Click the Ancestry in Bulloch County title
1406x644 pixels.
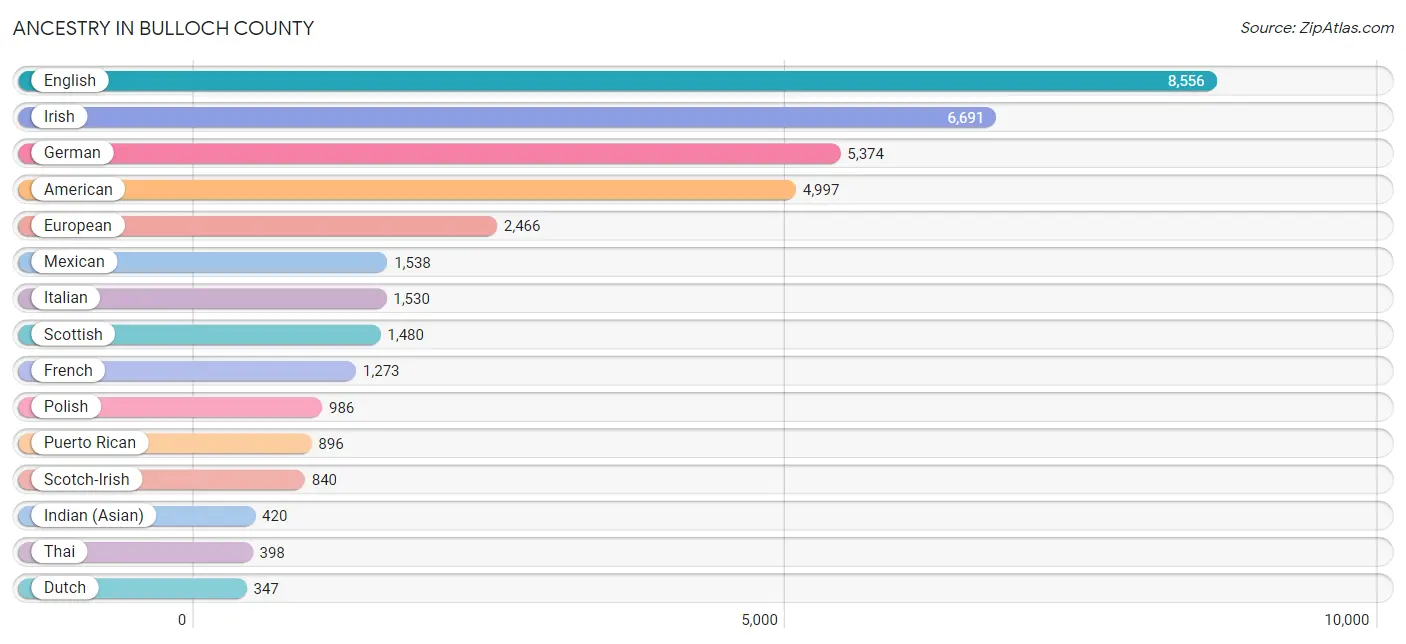pos(163,28)
